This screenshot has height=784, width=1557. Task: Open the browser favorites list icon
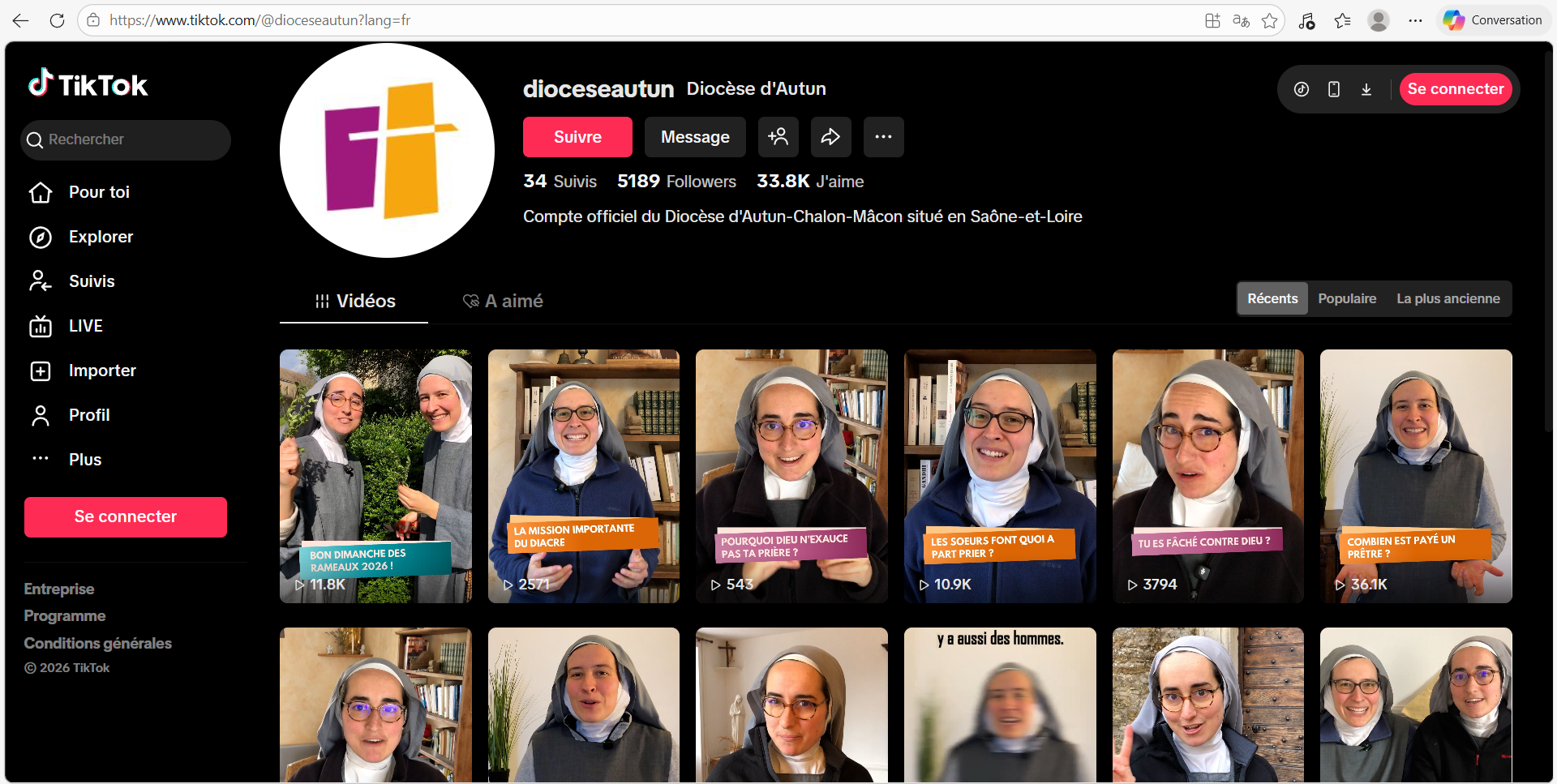pyautogui.click(x=1343, y=20)
